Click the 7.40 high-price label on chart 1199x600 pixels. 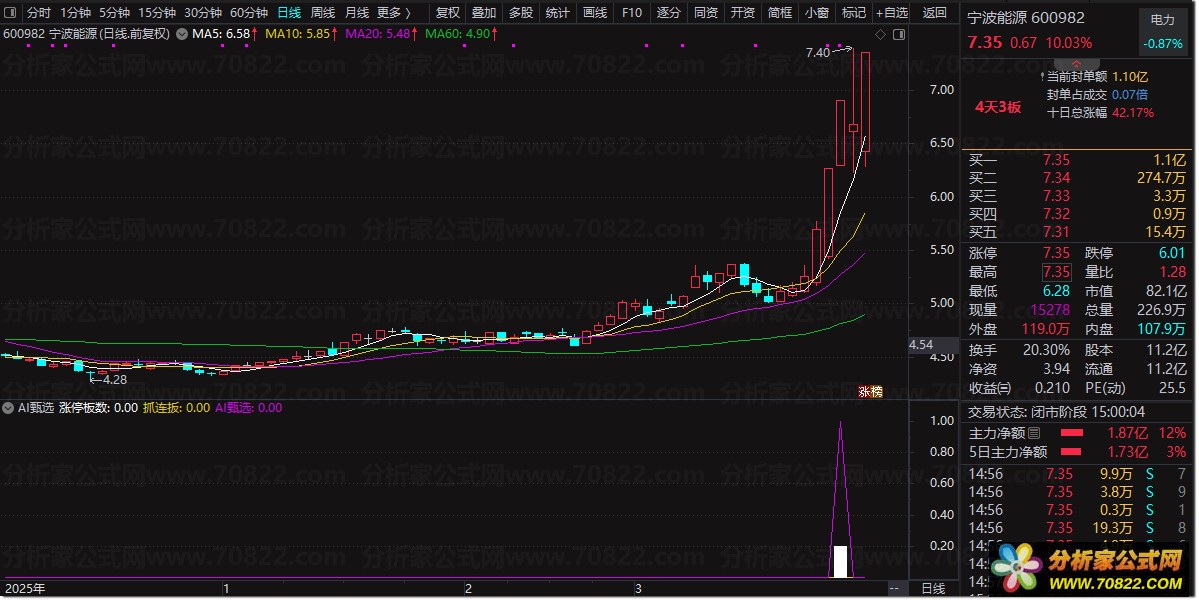817,53
